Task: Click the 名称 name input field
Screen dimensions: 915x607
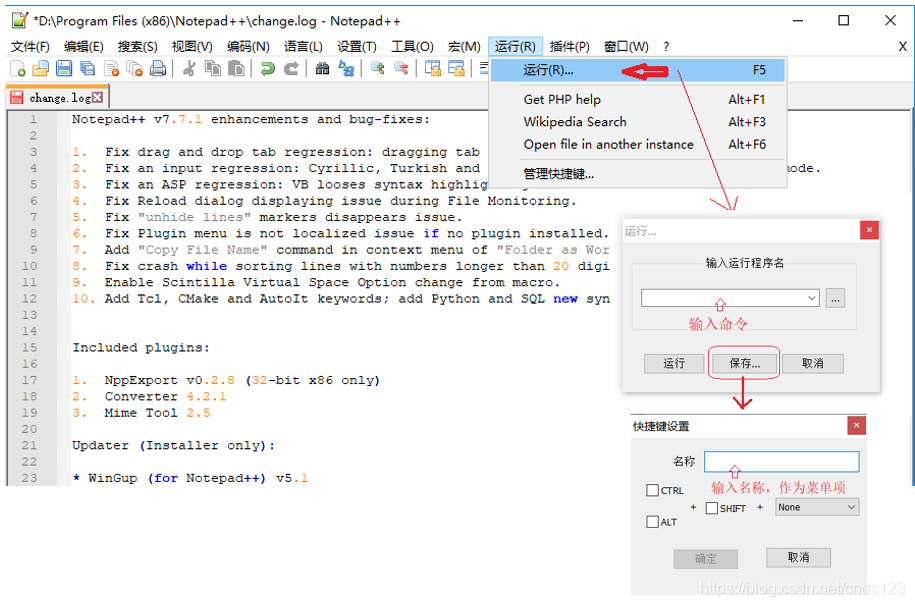Action: (781, 461)
